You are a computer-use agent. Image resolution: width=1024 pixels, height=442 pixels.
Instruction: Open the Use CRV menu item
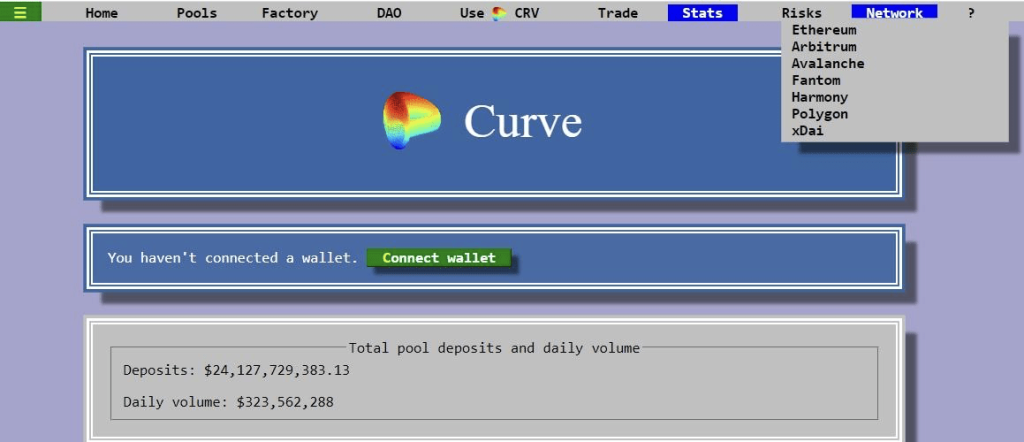click(500, 13)
